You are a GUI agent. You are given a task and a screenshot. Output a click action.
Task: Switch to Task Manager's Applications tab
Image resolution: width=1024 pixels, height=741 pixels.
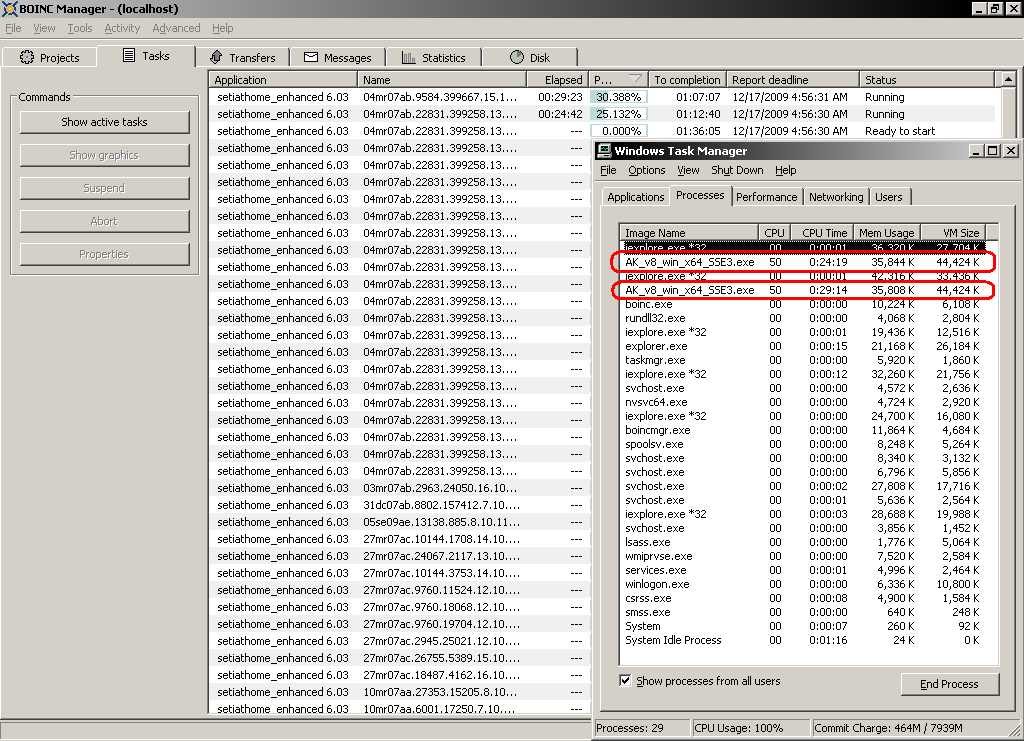635,197
